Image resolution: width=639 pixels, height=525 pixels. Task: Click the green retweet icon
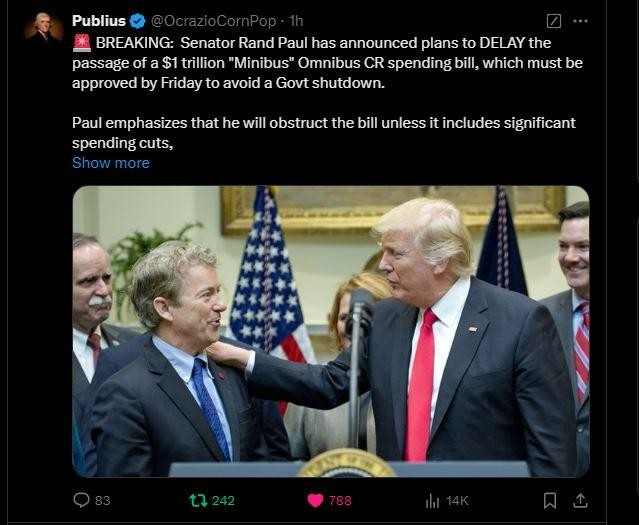point(198,501)
